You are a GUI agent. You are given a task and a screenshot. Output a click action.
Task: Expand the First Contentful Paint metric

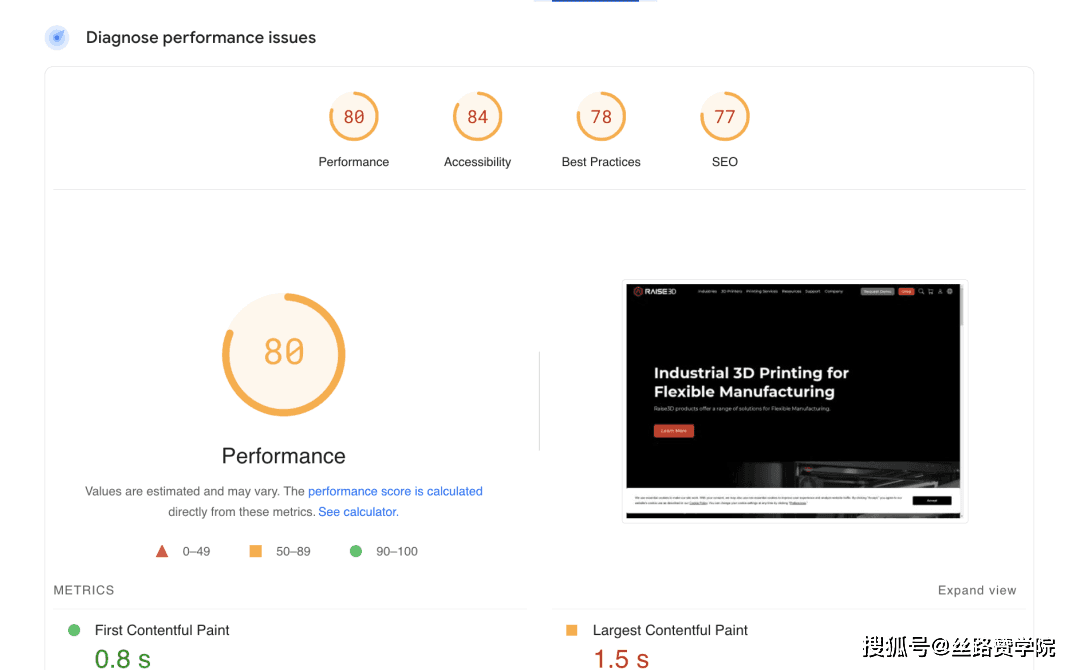click(162, 630)
